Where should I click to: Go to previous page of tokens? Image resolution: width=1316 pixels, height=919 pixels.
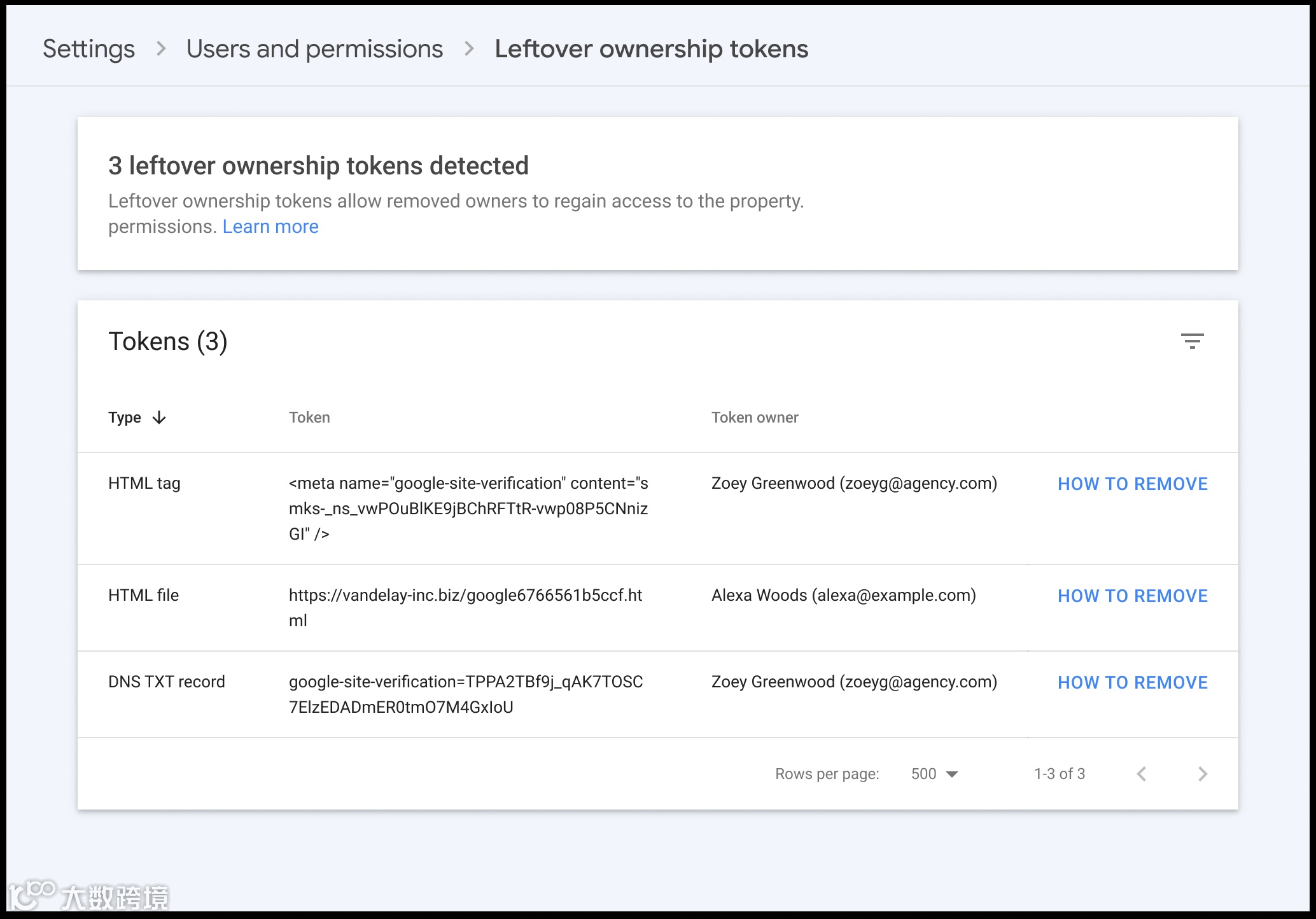(x=1142, y=774)
